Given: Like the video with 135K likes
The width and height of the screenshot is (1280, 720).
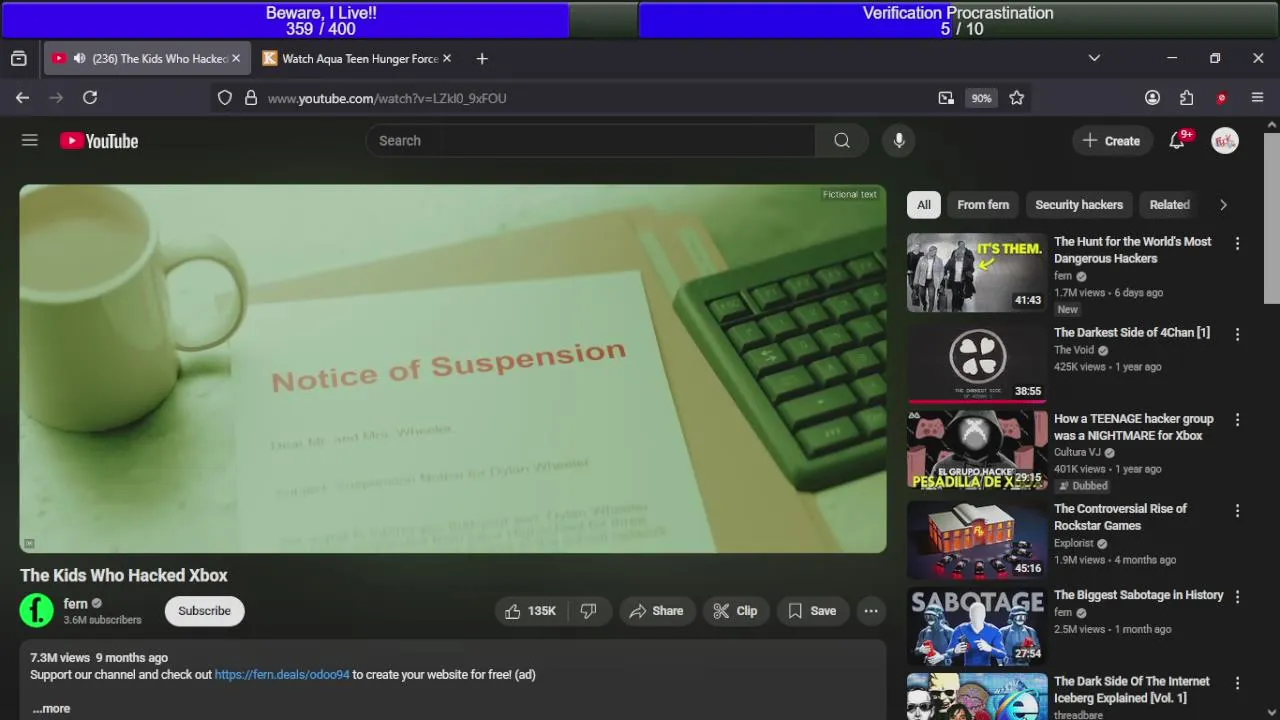Looking at the screenshot, I should (531, 611).
